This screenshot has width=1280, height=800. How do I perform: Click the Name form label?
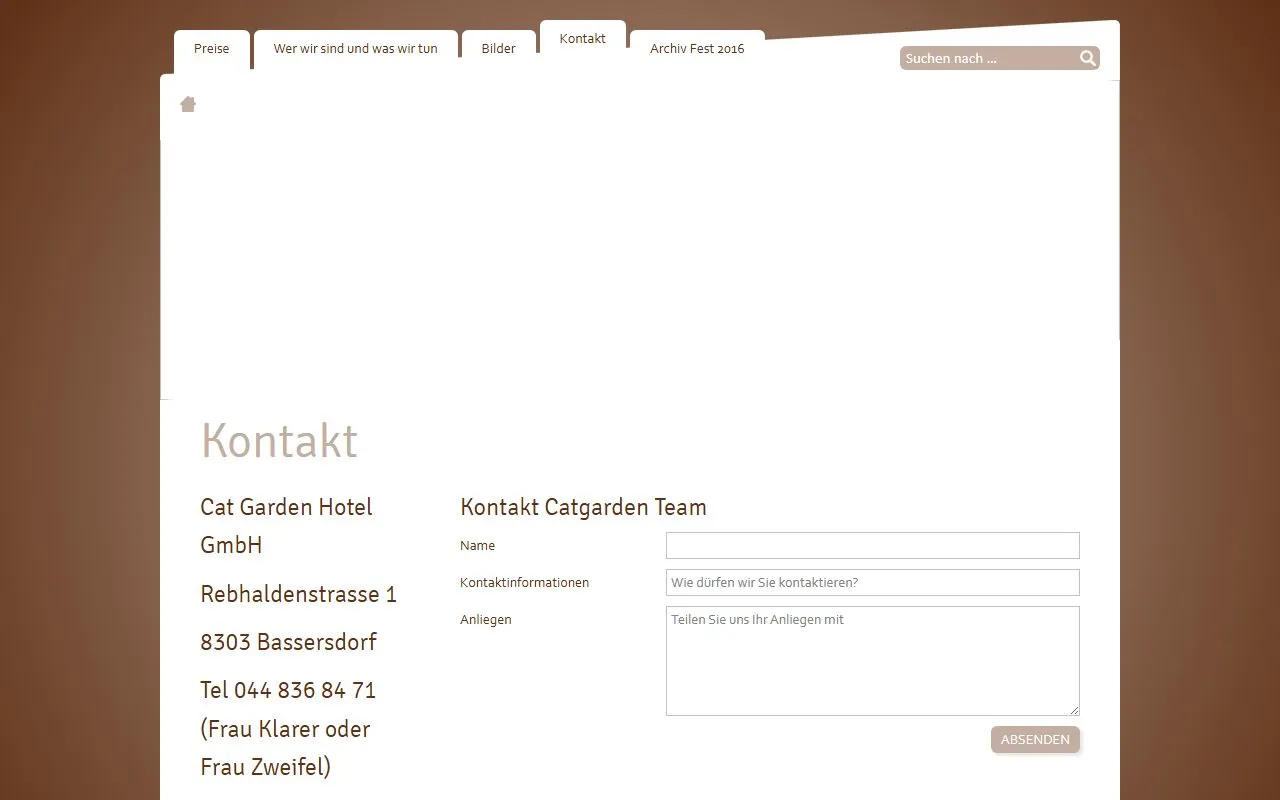tap(477, 545)
